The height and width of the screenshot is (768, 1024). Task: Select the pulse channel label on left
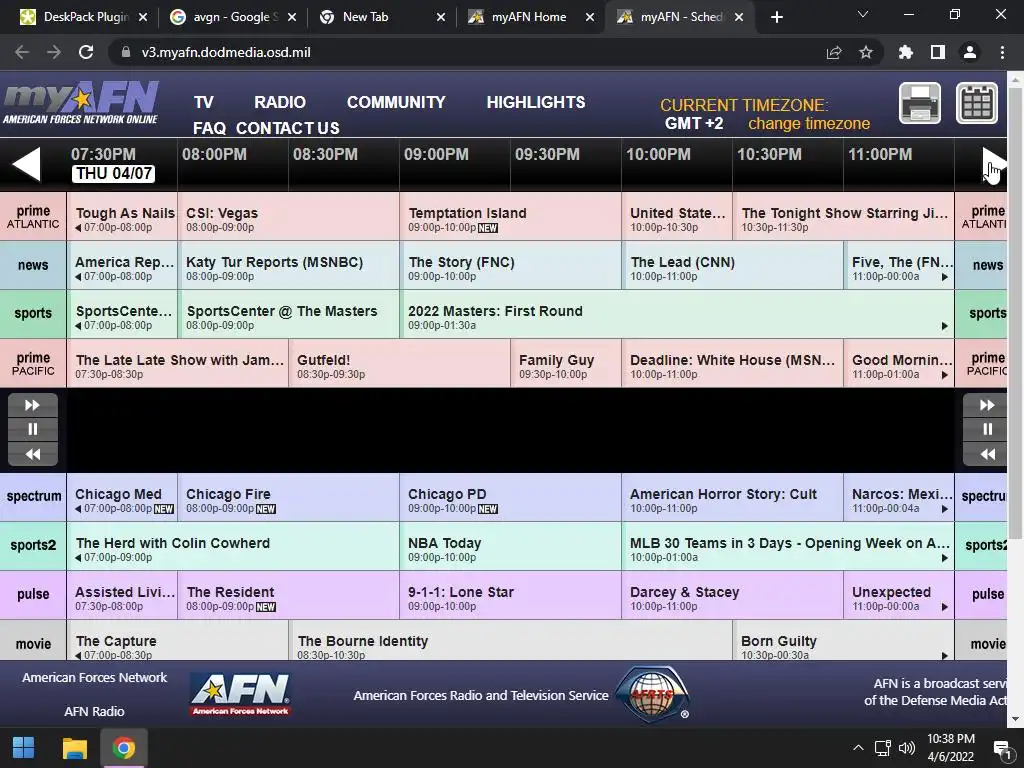point(33,594)
